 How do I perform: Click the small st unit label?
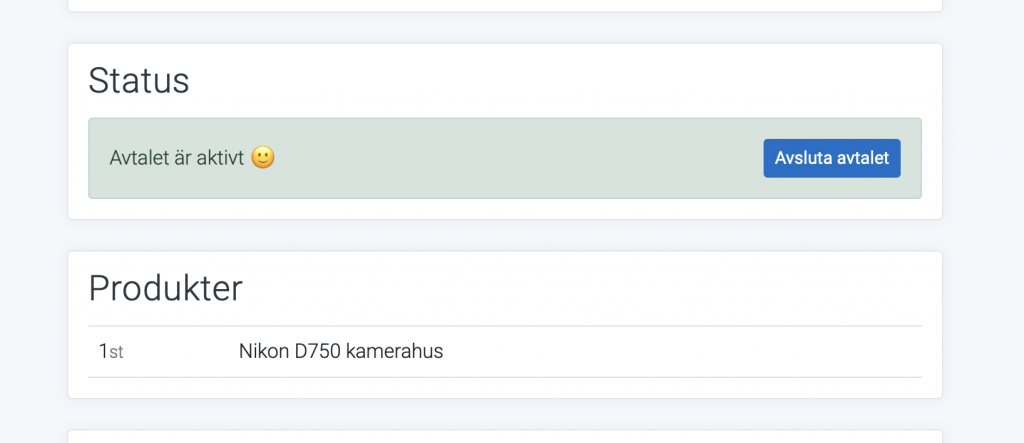tap(116, 353)
